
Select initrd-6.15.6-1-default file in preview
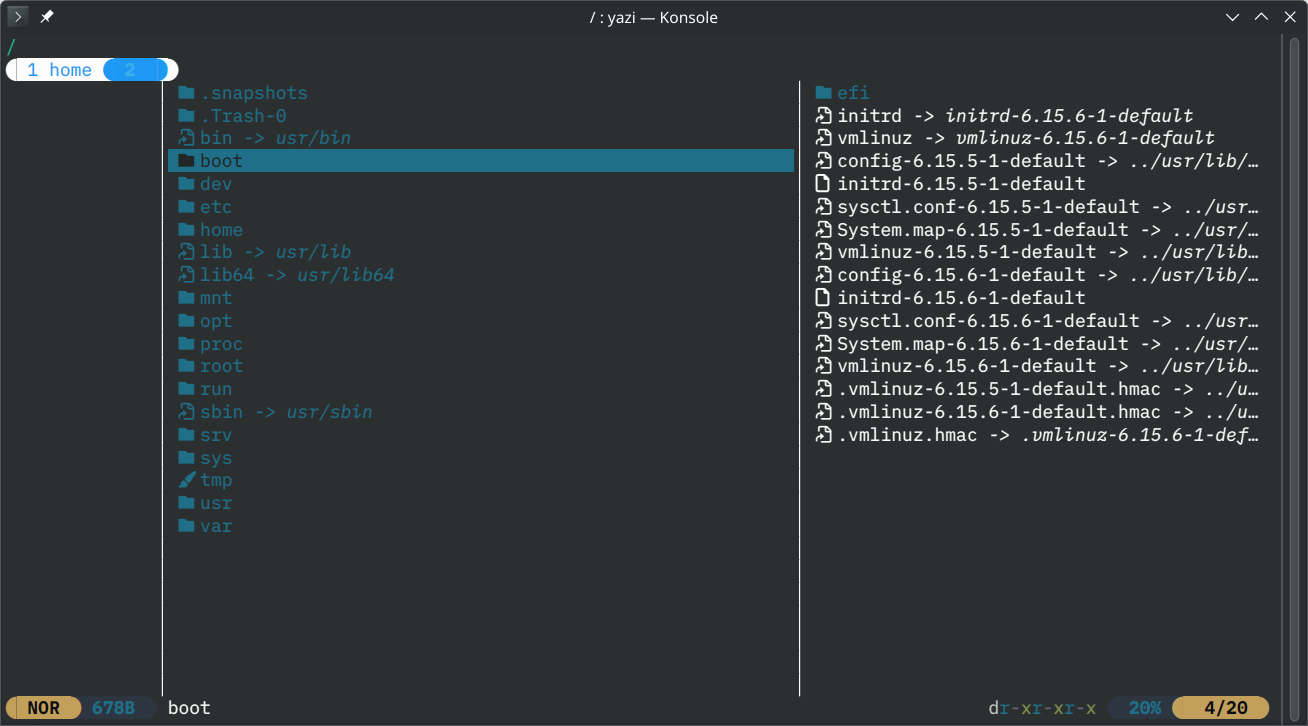(960, 298)
